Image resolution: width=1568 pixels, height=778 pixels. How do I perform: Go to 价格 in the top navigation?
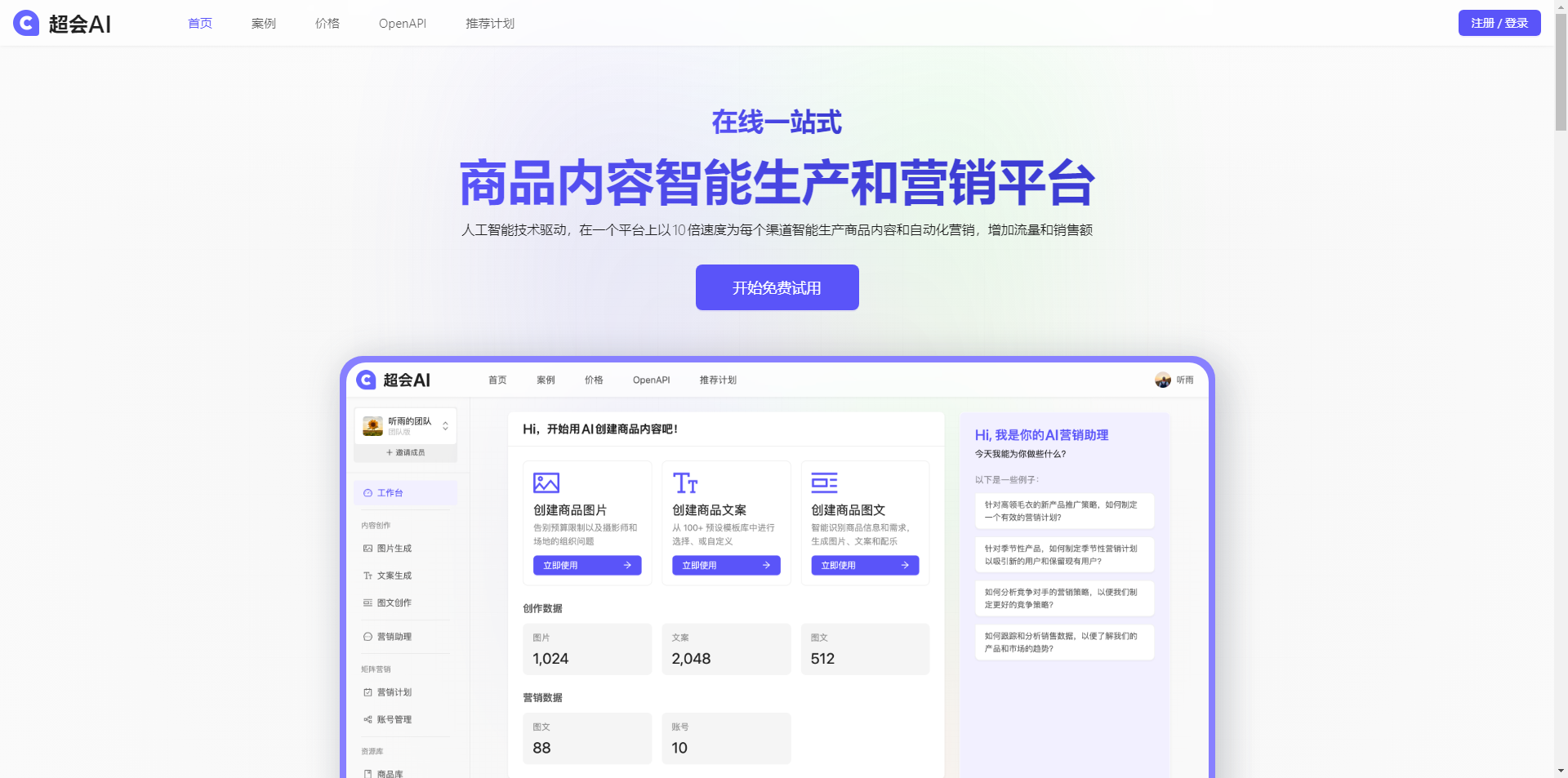[327, 24]
